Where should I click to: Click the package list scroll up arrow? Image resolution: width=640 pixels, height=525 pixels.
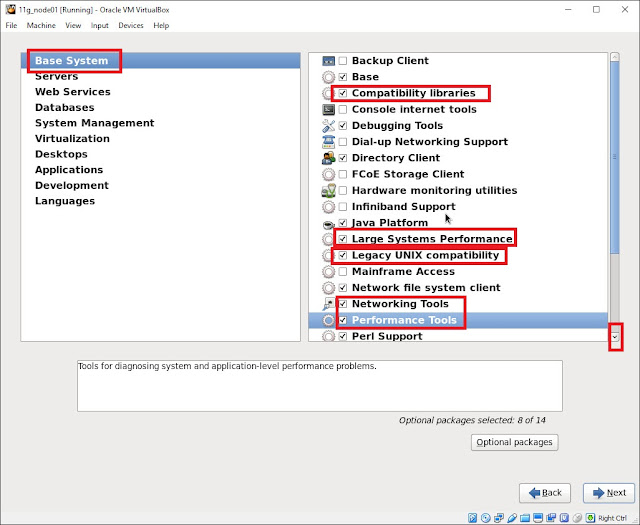(x=615, y=57)
